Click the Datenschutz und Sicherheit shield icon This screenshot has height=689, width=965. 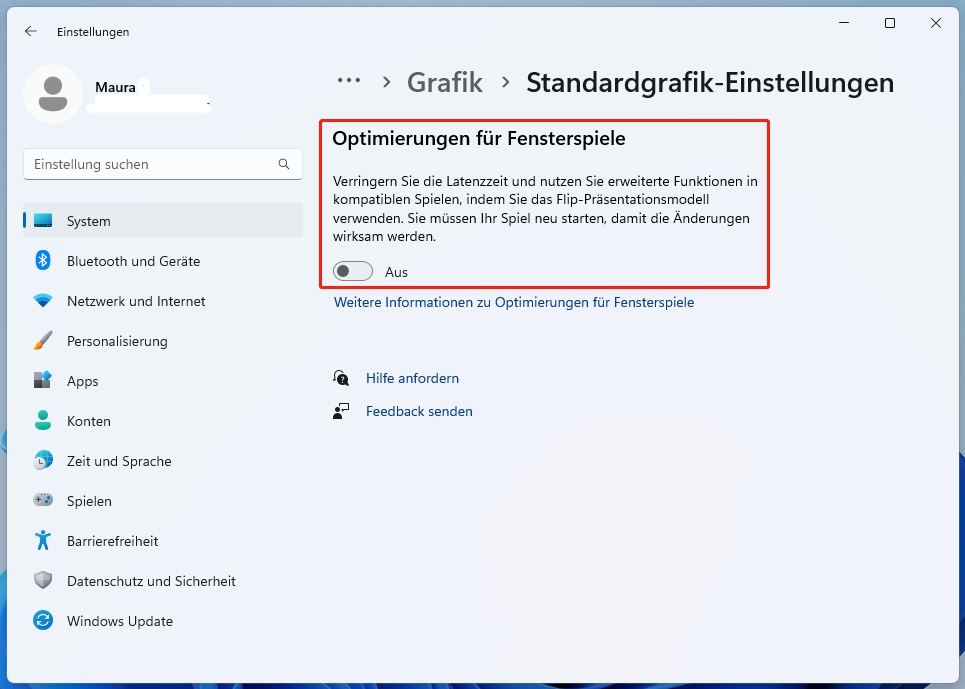44,581
